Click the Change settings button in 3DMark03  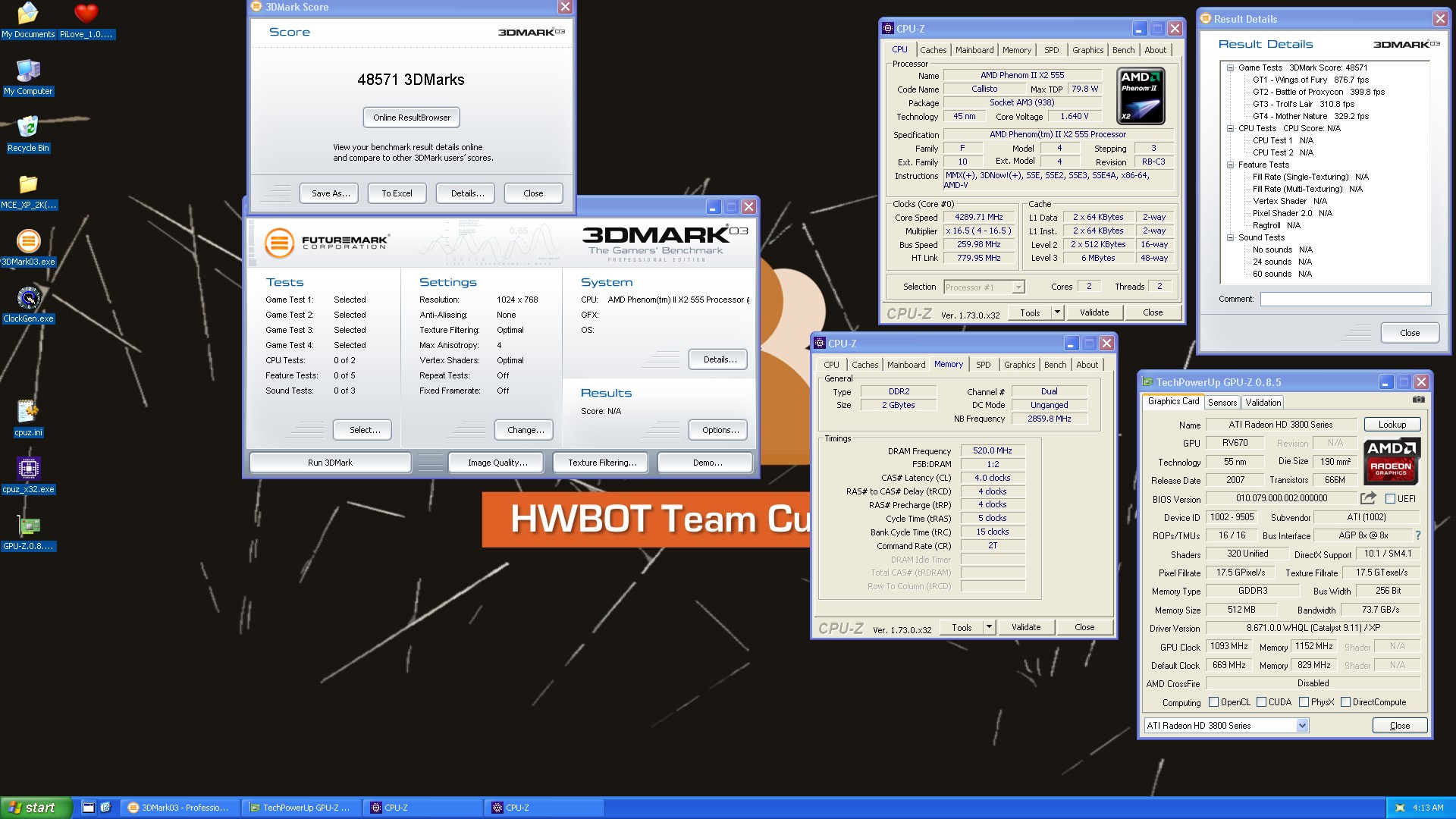click(x=526, y=430)
